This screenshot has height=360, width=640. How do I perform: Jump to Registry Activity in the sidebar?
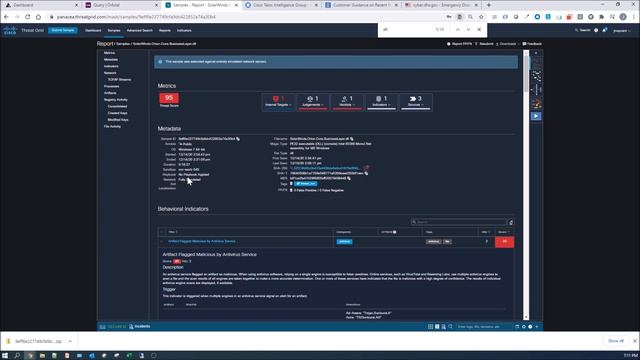116,100
